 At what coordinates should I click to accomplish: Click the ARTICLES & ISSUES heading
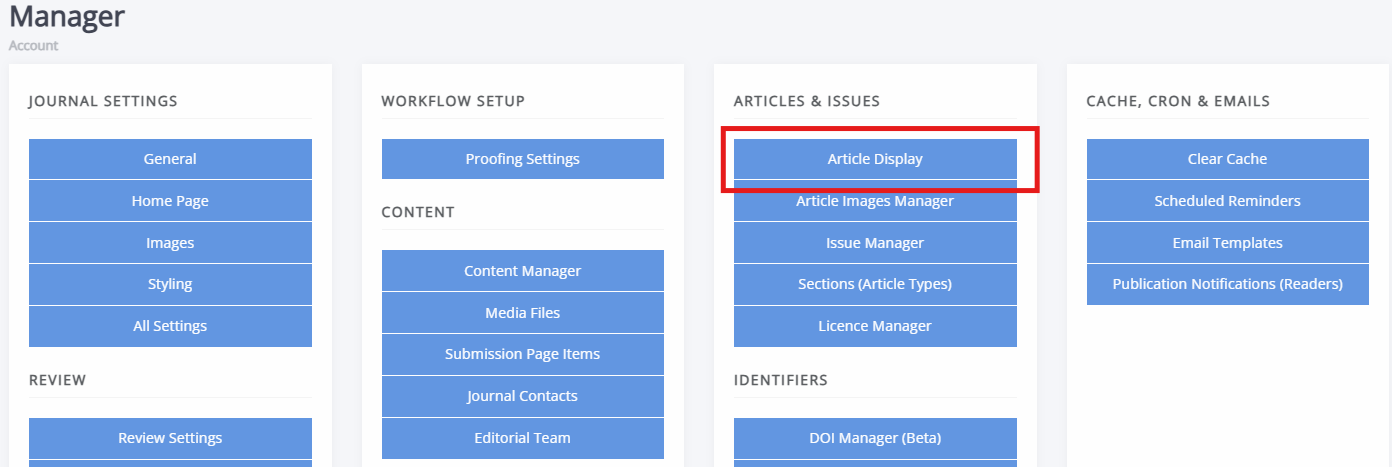click(x=807, y=101)
